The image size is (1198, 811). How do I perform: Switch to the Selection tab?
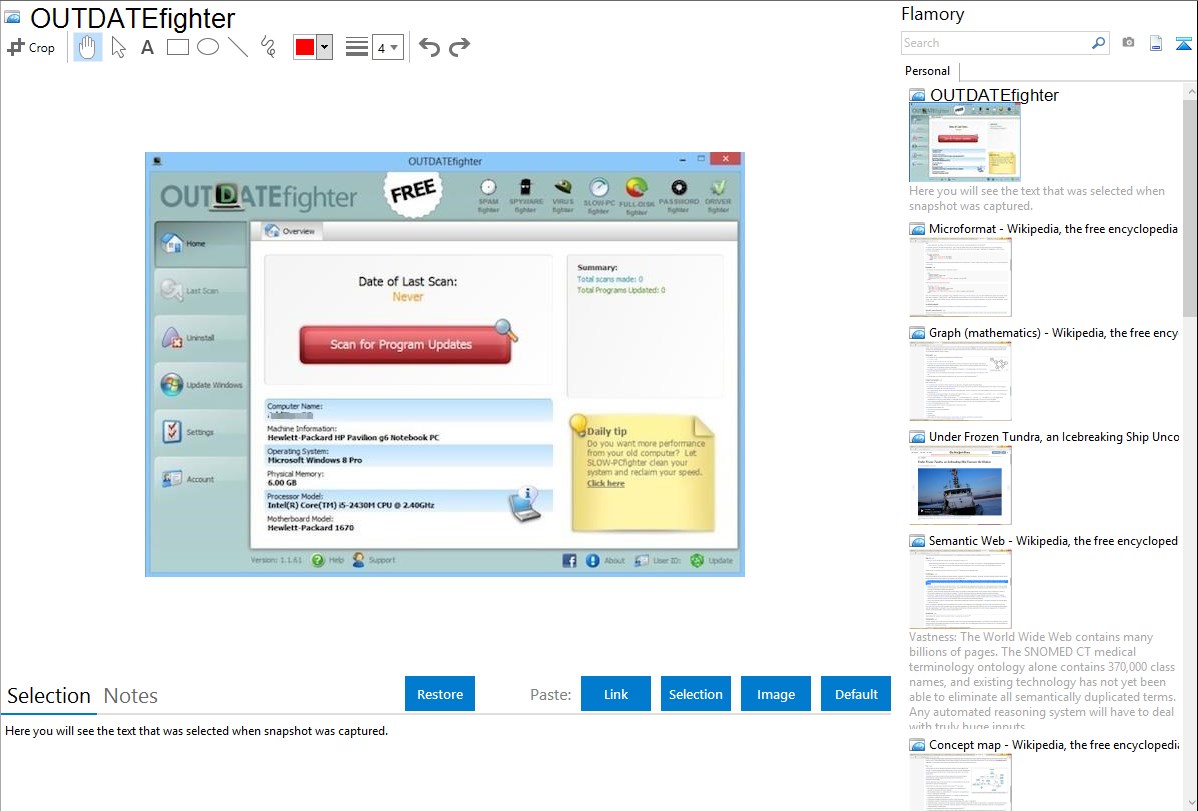coord(49,696)
